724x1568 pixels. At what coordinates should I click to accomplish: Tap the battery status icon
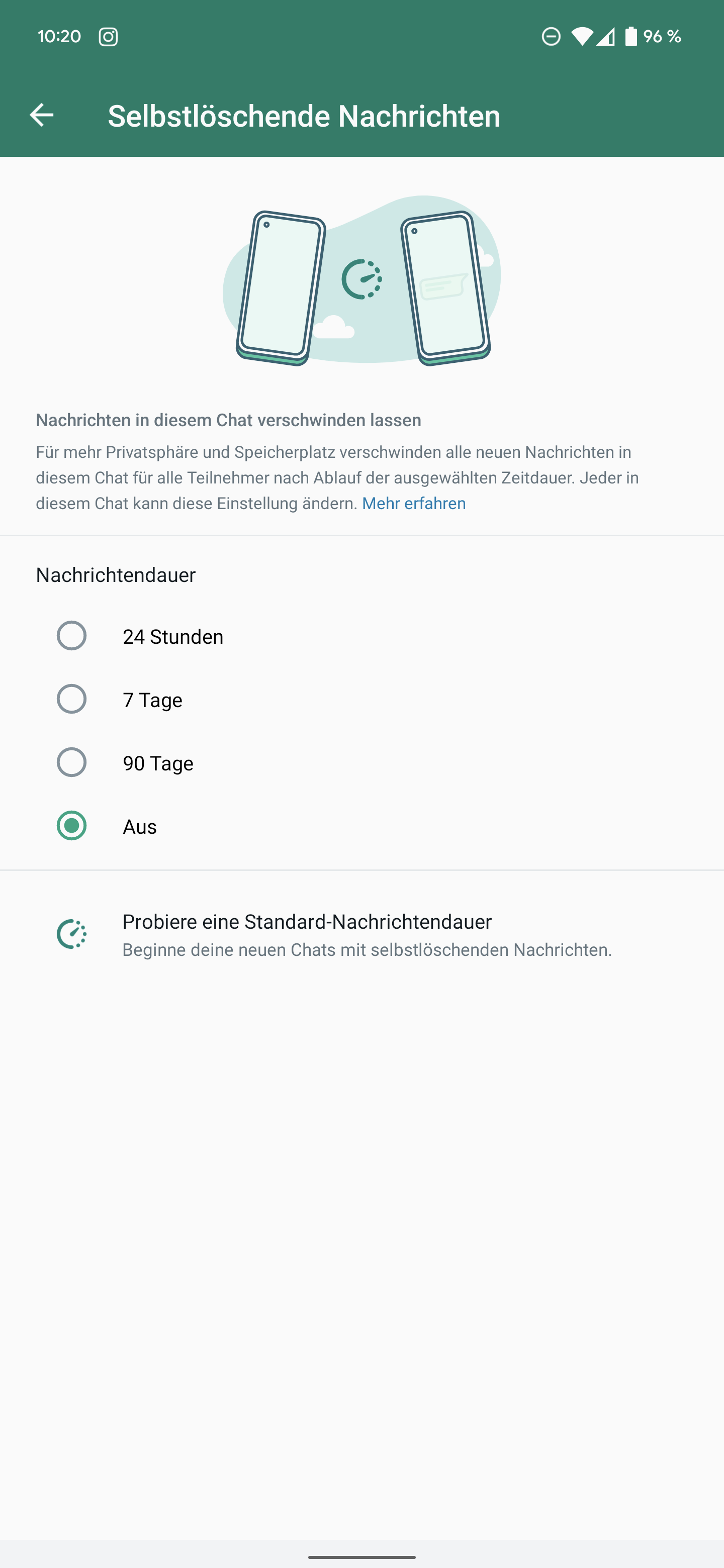pos(631,37)
